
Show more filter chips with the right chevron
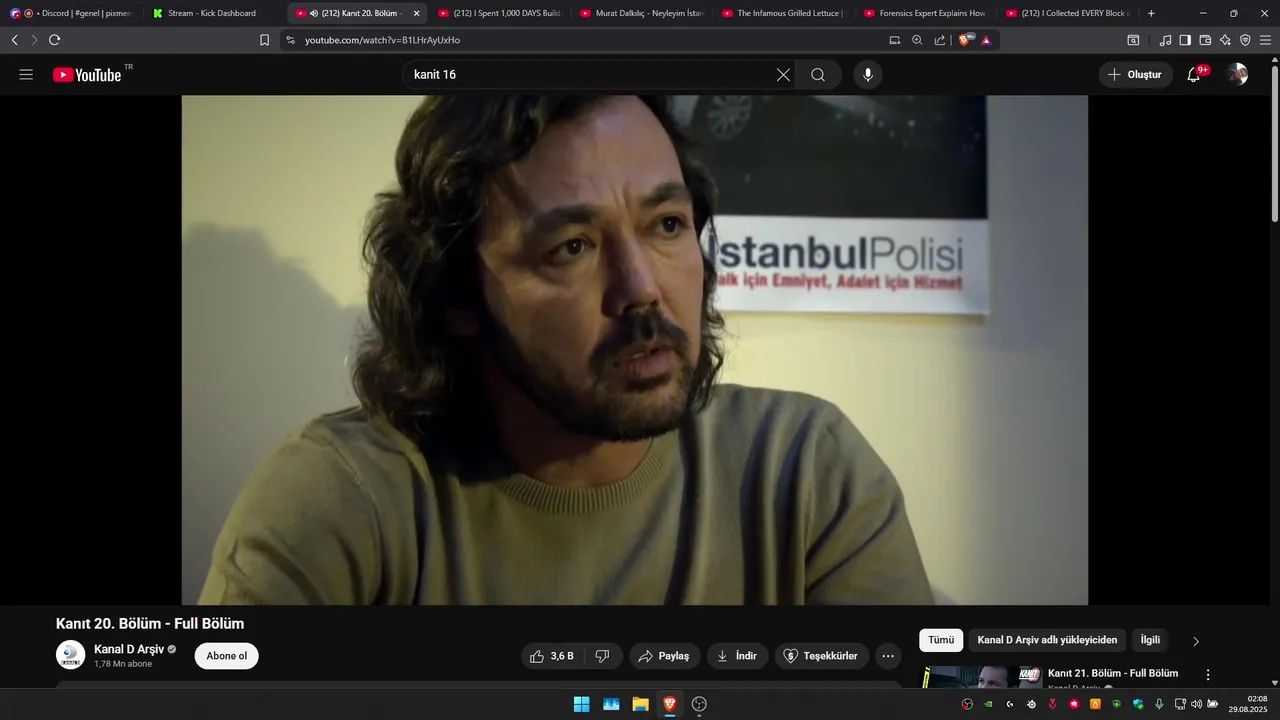click(x=1195, y=641)
